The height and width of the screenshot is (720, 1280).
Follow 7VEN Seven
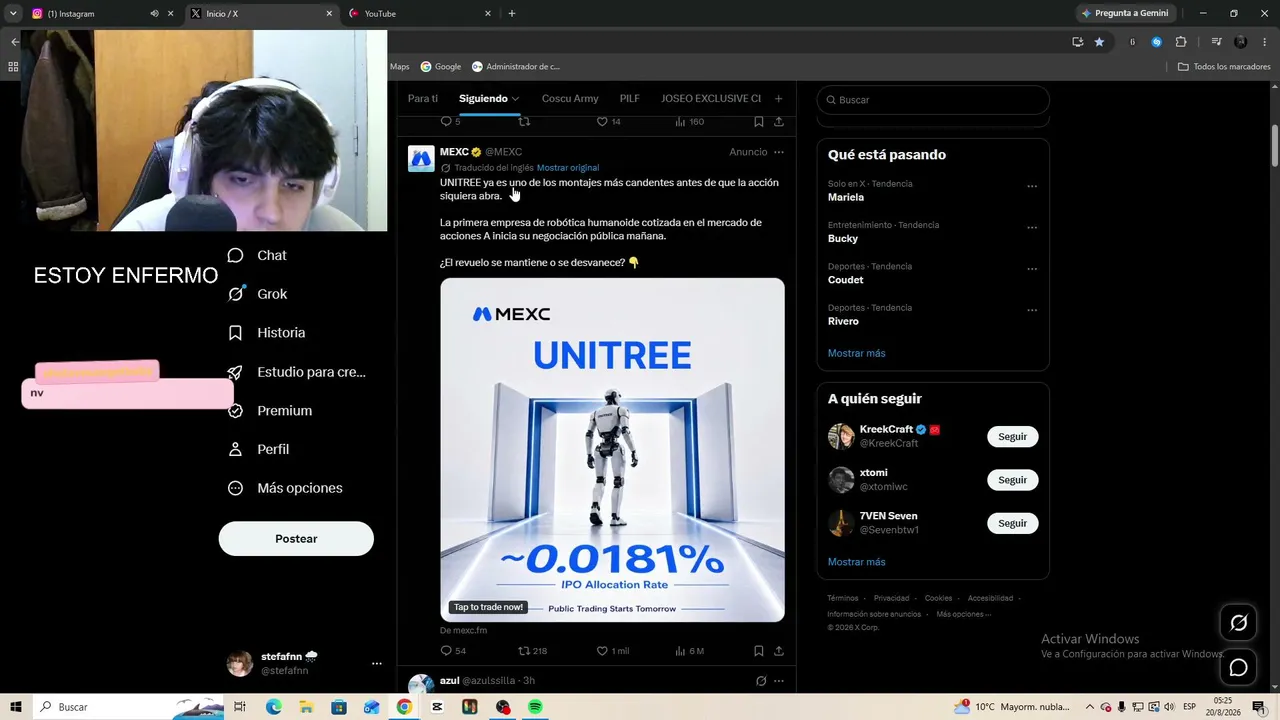pyautogui.click(x=1013, y=523)
